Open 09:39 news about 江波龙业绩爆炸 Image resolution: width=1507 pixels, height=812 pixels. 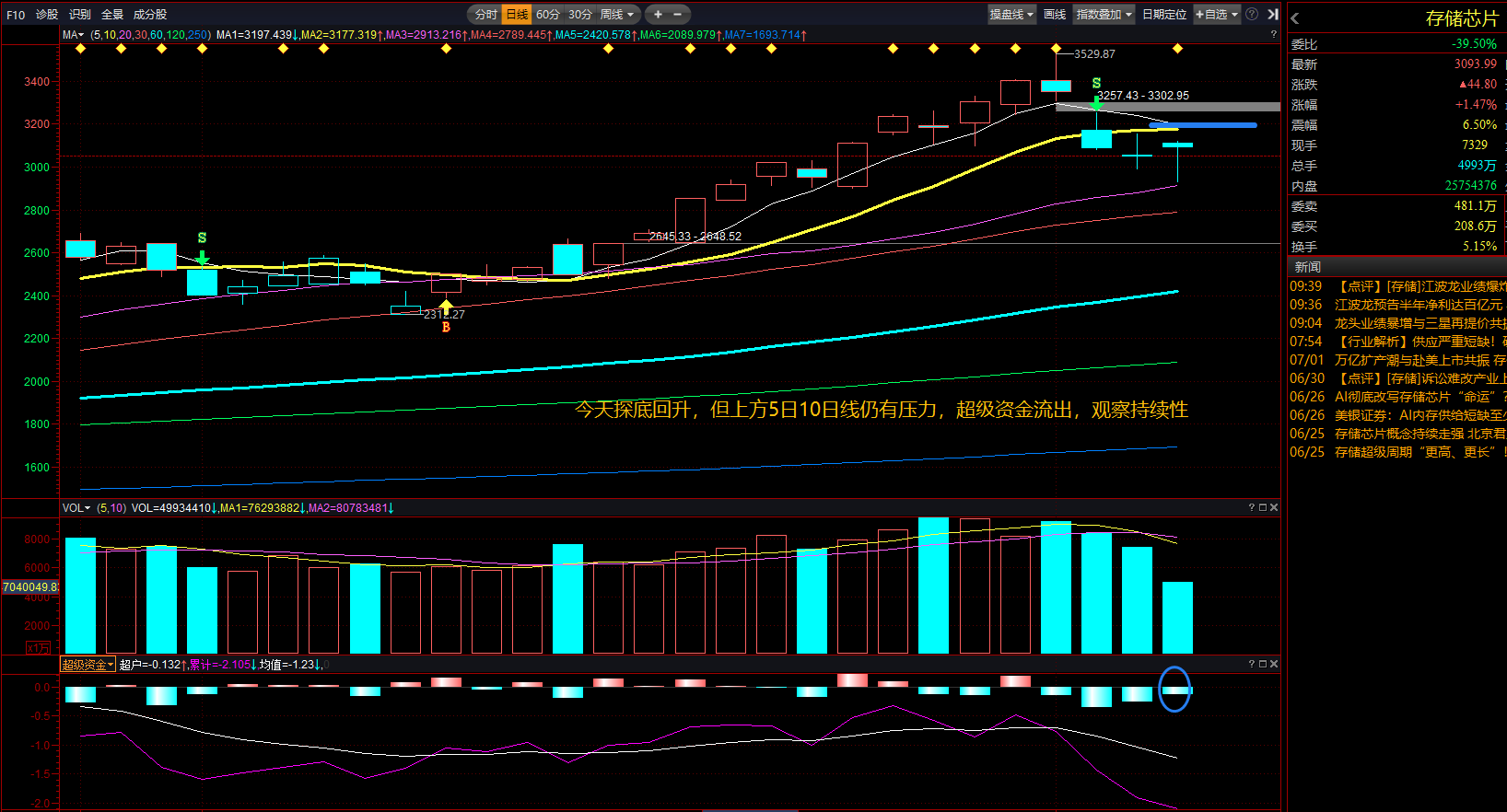coord(1397,286)
